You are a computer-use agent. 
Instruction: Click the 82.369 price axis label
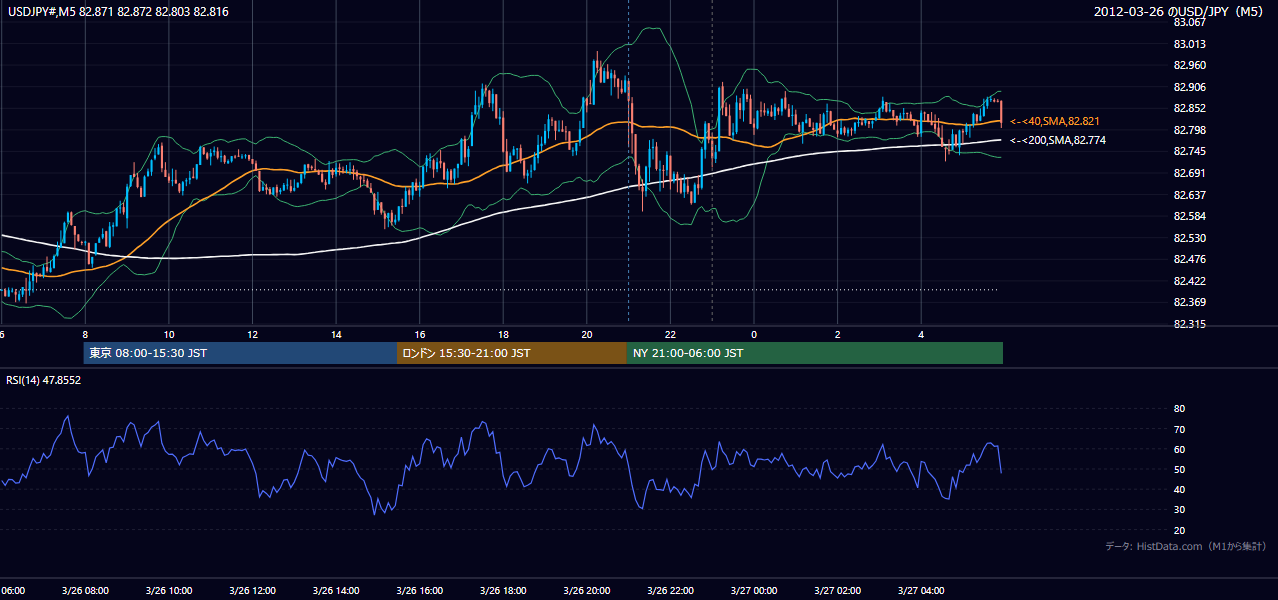1188,303
